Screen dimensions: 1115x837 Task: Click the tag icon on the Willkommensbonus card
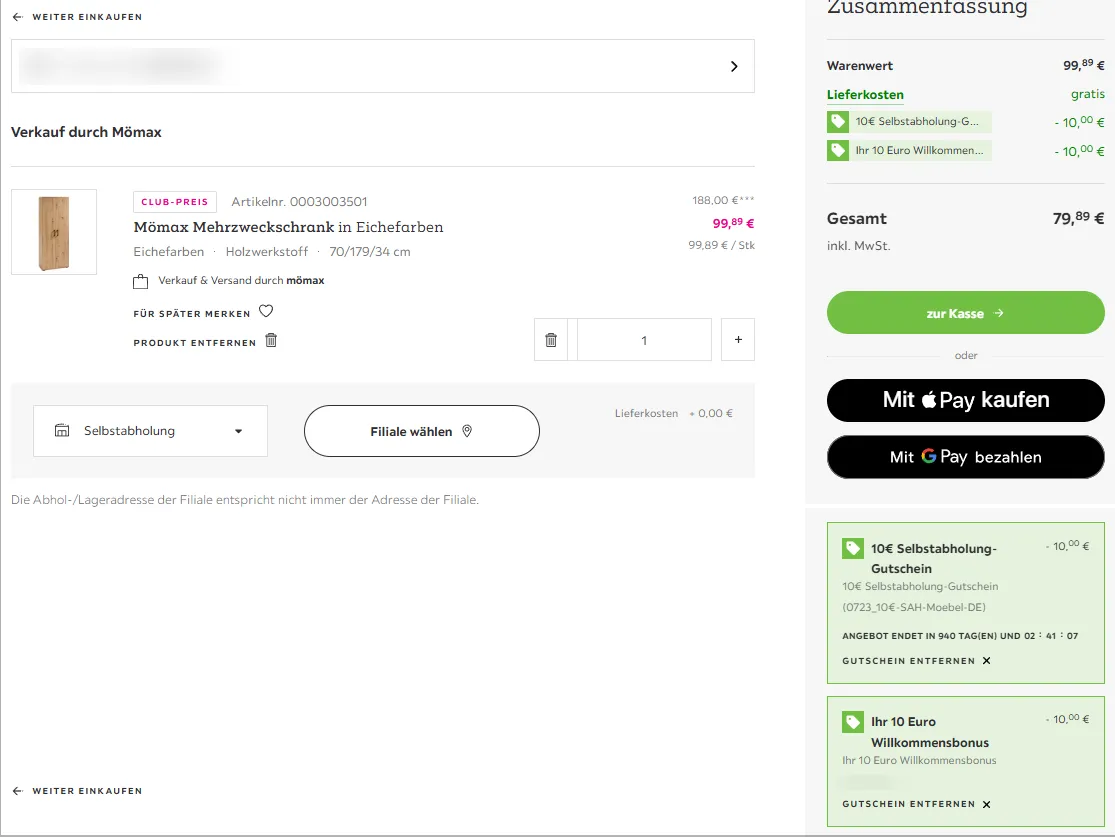(853, 722)
